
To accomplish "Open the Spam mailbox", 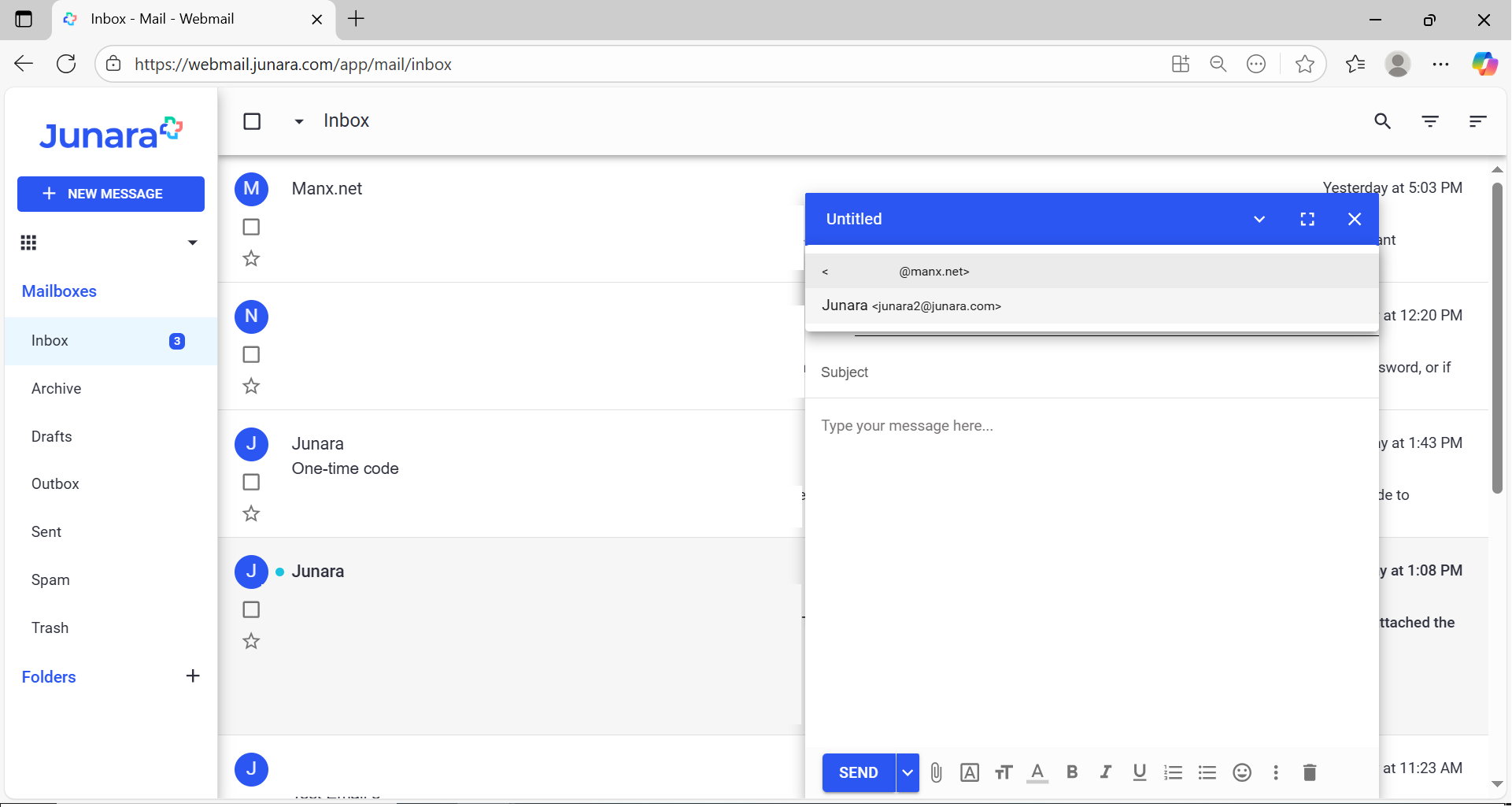I will click(x=111, y=580).
